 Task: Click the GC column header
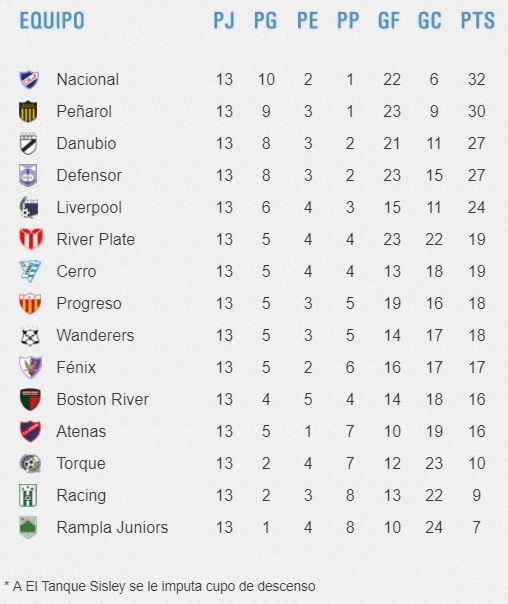click(x=430, y=20)
